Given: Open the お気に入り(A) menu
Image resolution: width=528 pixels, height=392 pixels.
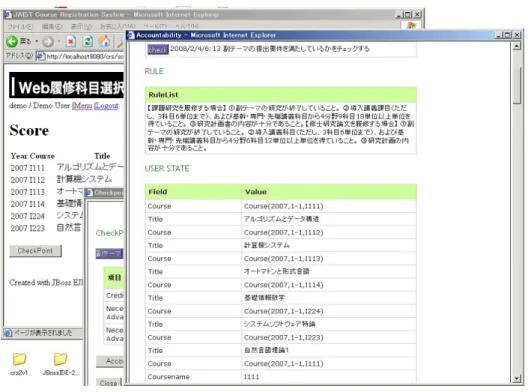Looking at the screenshot, I should 118,26.
